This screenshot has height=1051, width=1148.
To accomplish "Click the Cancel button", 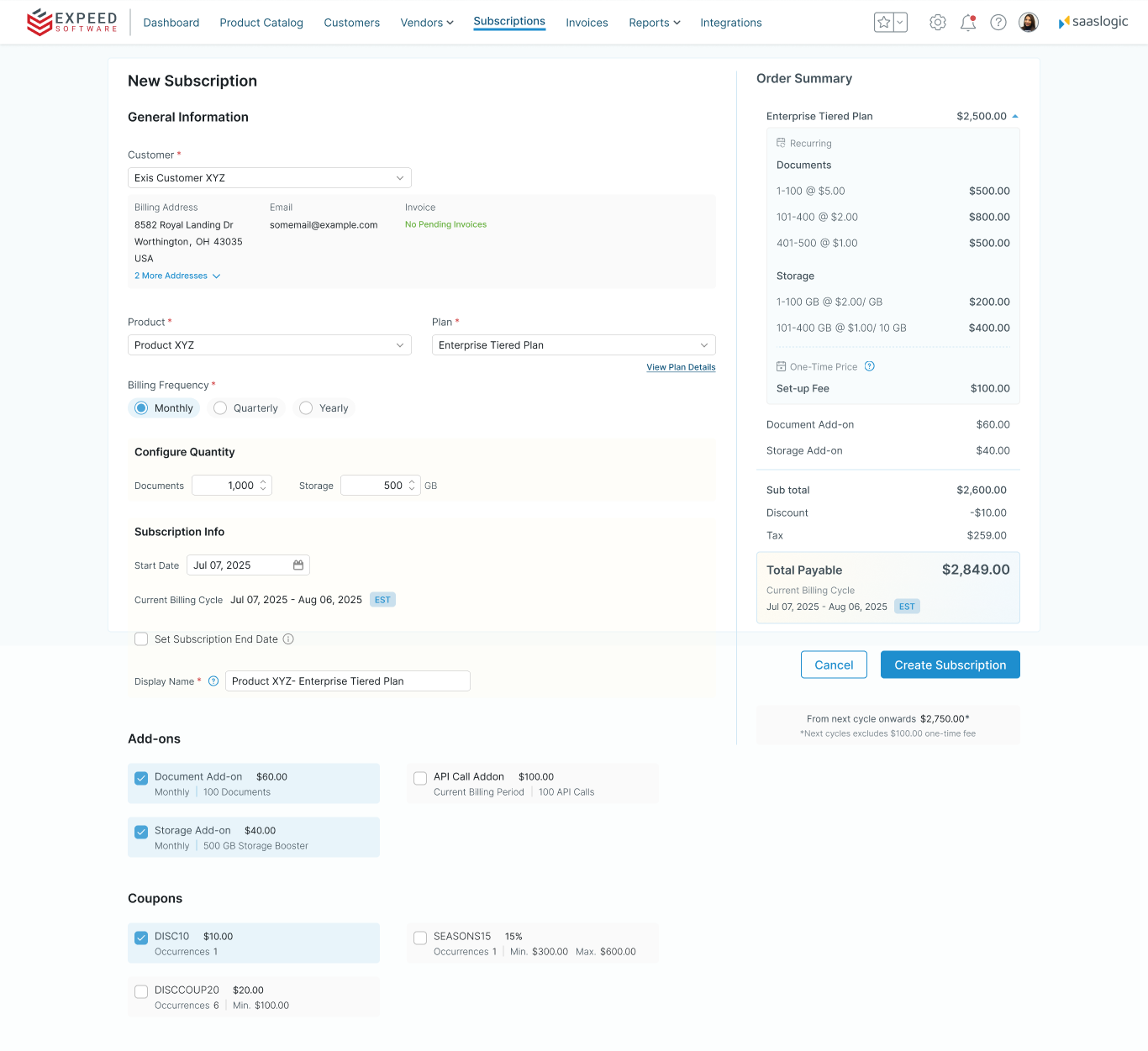I will pyautogui.click(x=834, y=665).
